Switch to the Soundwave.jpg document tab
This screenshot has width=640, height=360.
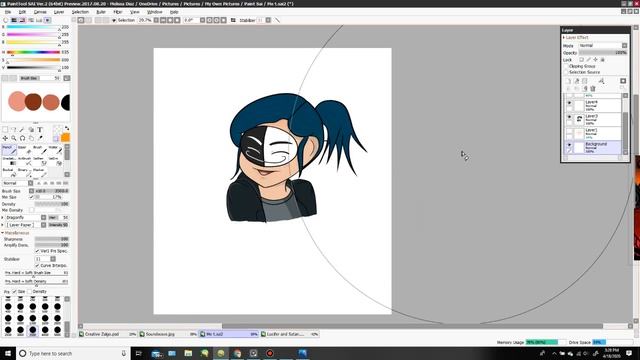pyautogui.click(x=168, y=334)
